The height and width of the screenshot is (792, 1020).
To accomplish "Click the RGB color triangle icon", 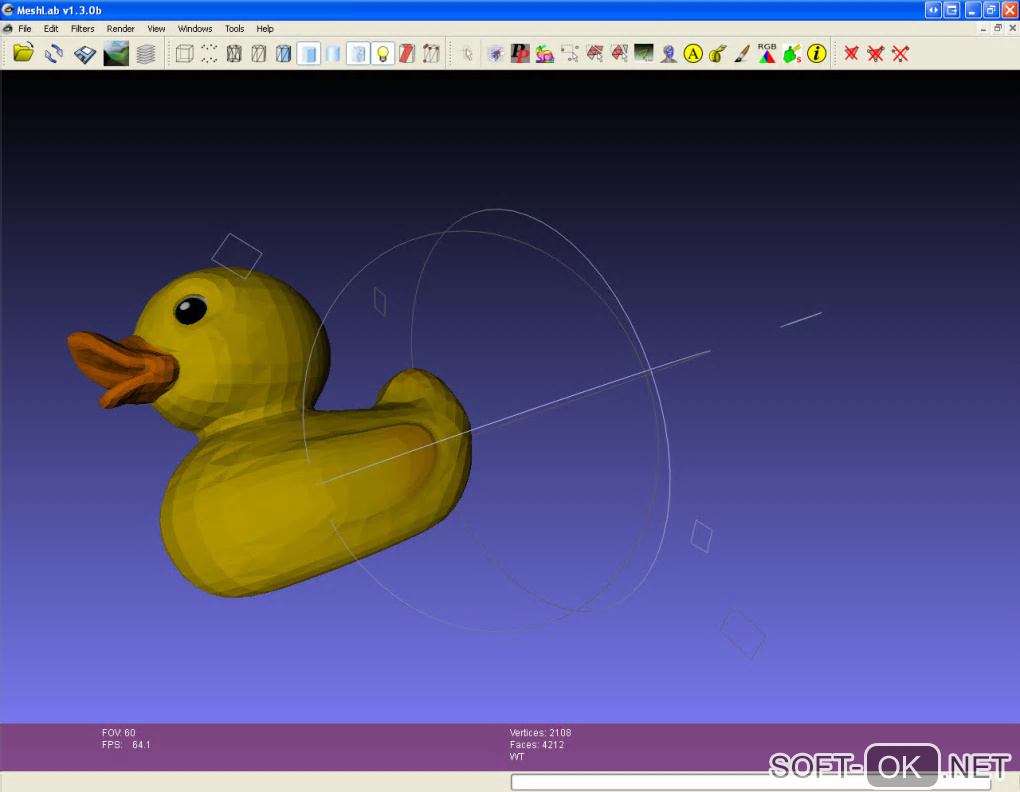I will pos(767,53).
